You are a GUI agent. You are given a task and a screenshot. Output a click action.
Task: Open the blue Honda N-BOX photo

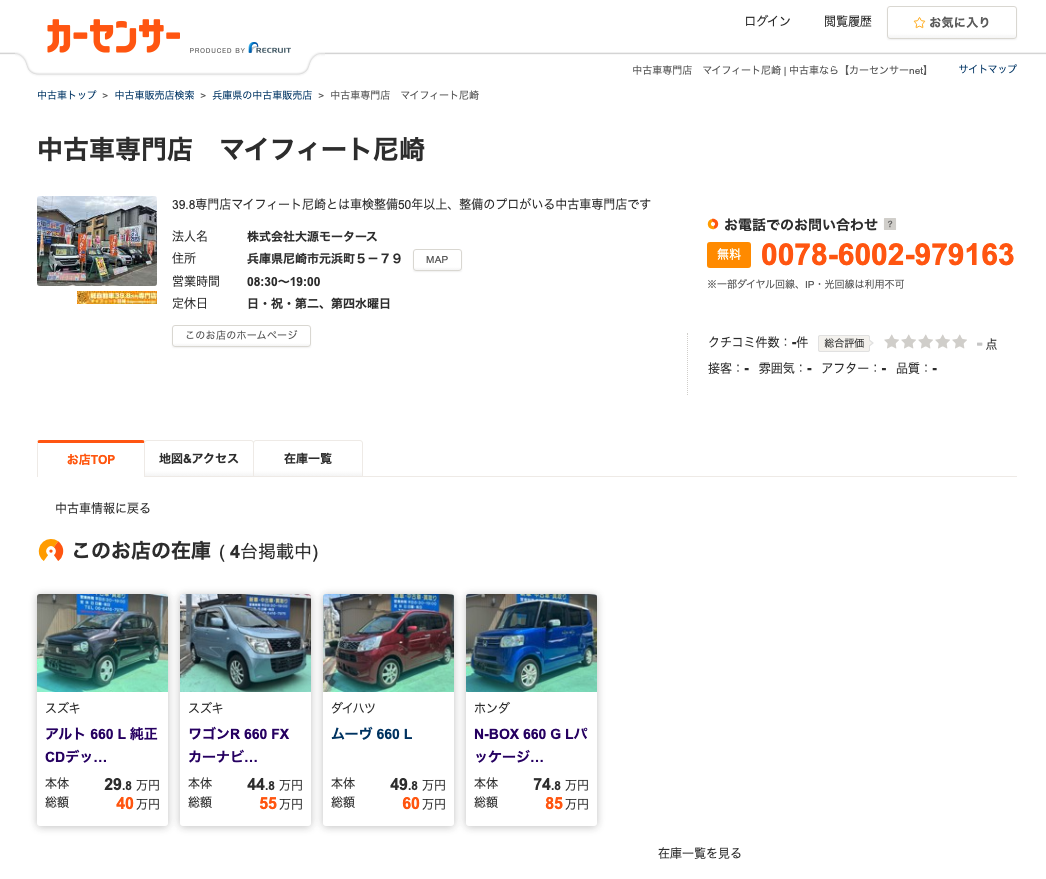(532, 643)
